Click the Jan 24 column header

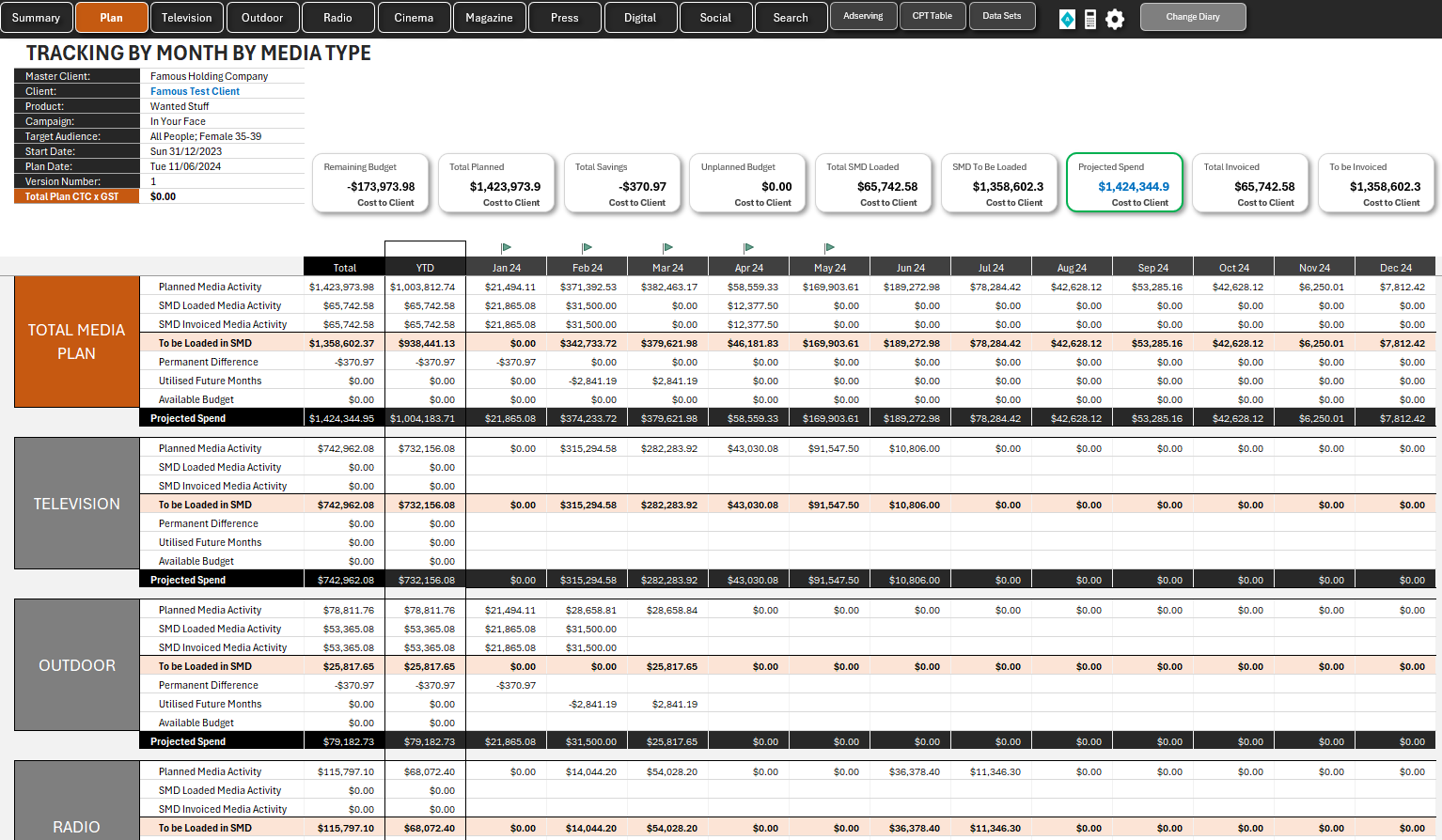pyautogui.click(x=507, y=267)
